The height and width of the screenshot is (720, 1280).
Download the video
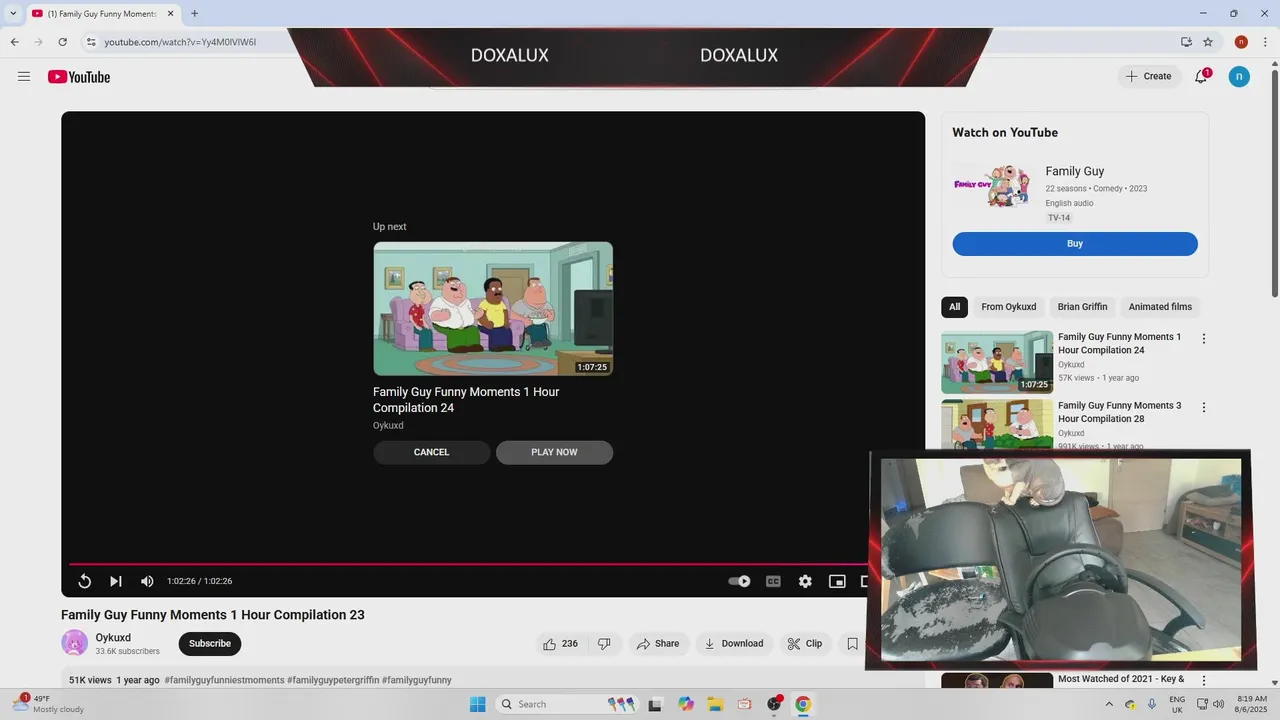point(734,644)
